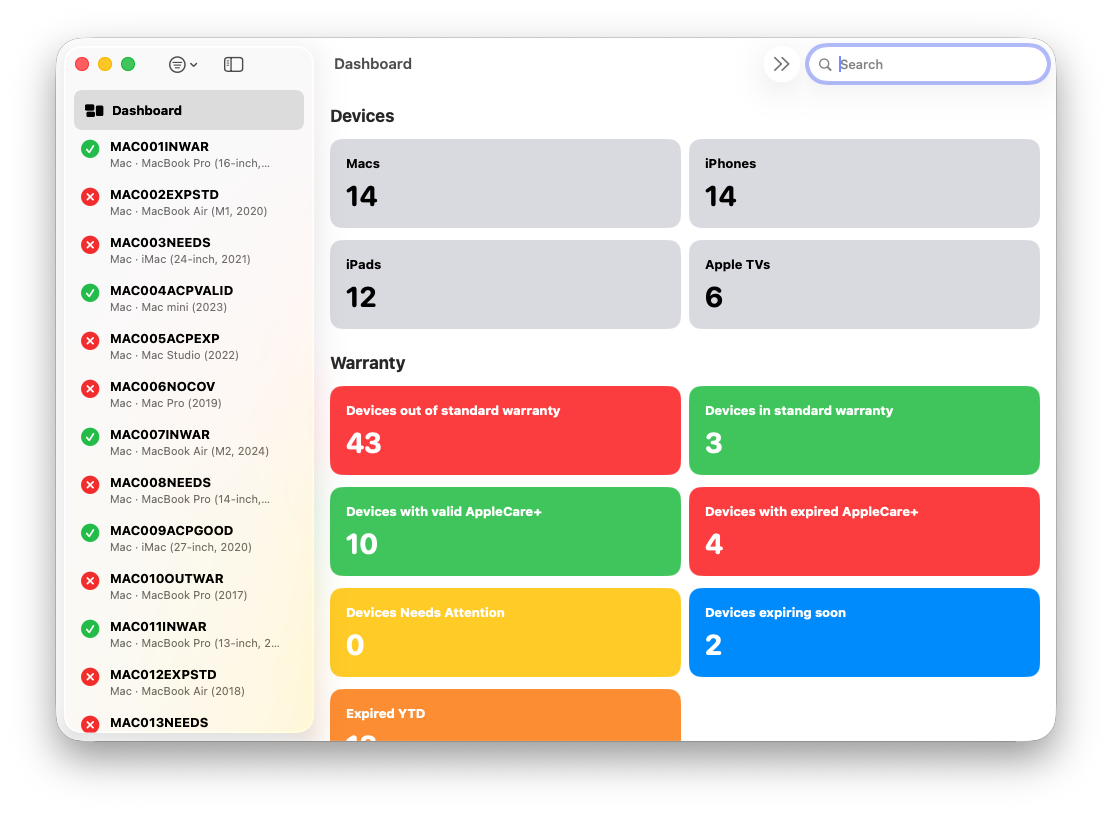Open the chevron next to the filter icon
1112x815 pixels.
(x=193, y=64)
